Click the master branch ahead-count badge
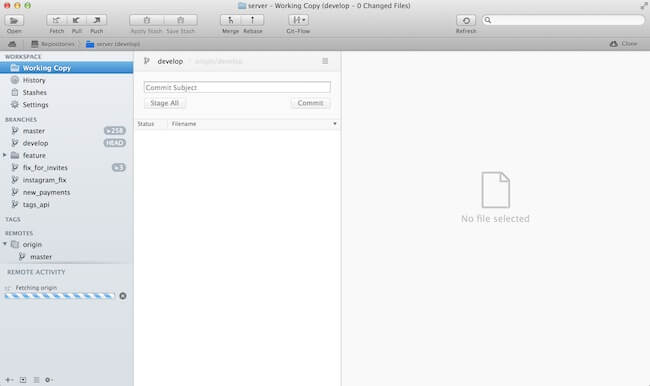The image size is (650, 386). (115, 131)
